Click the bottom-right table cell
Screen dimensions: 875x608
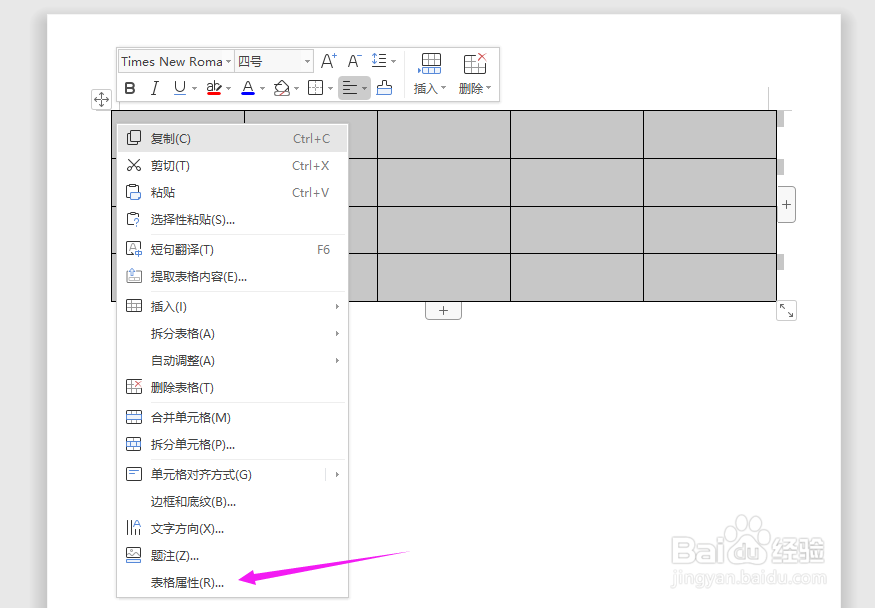[x=710, y=277]
